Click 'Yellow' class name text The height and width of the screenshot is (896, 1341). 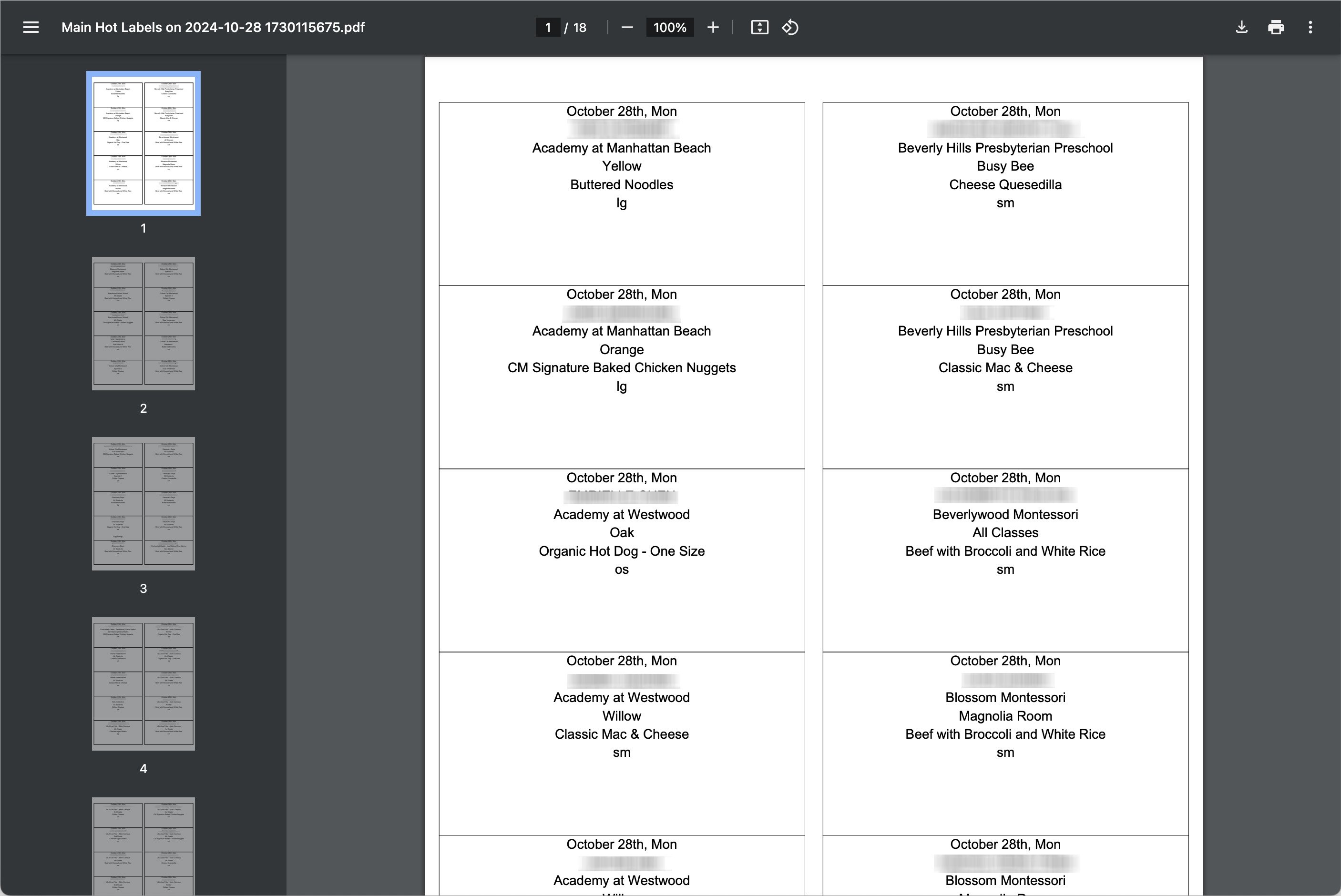coord(621,166)
